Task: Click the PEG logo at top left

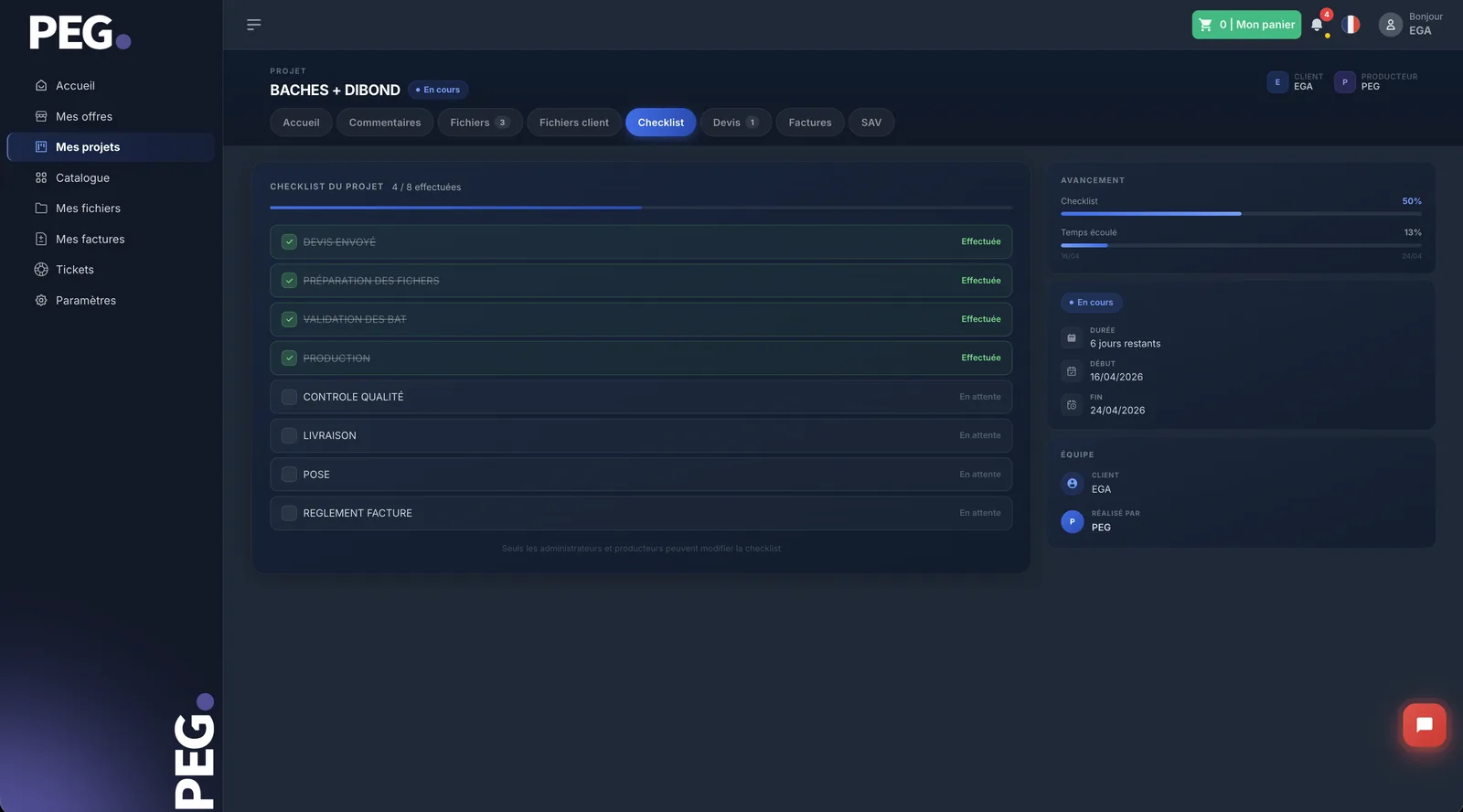Action: (80, 33)
